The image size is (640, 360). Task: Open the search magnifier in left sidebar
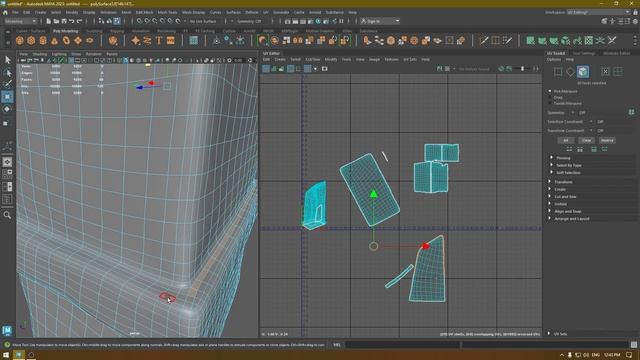[x=7, y=215]
